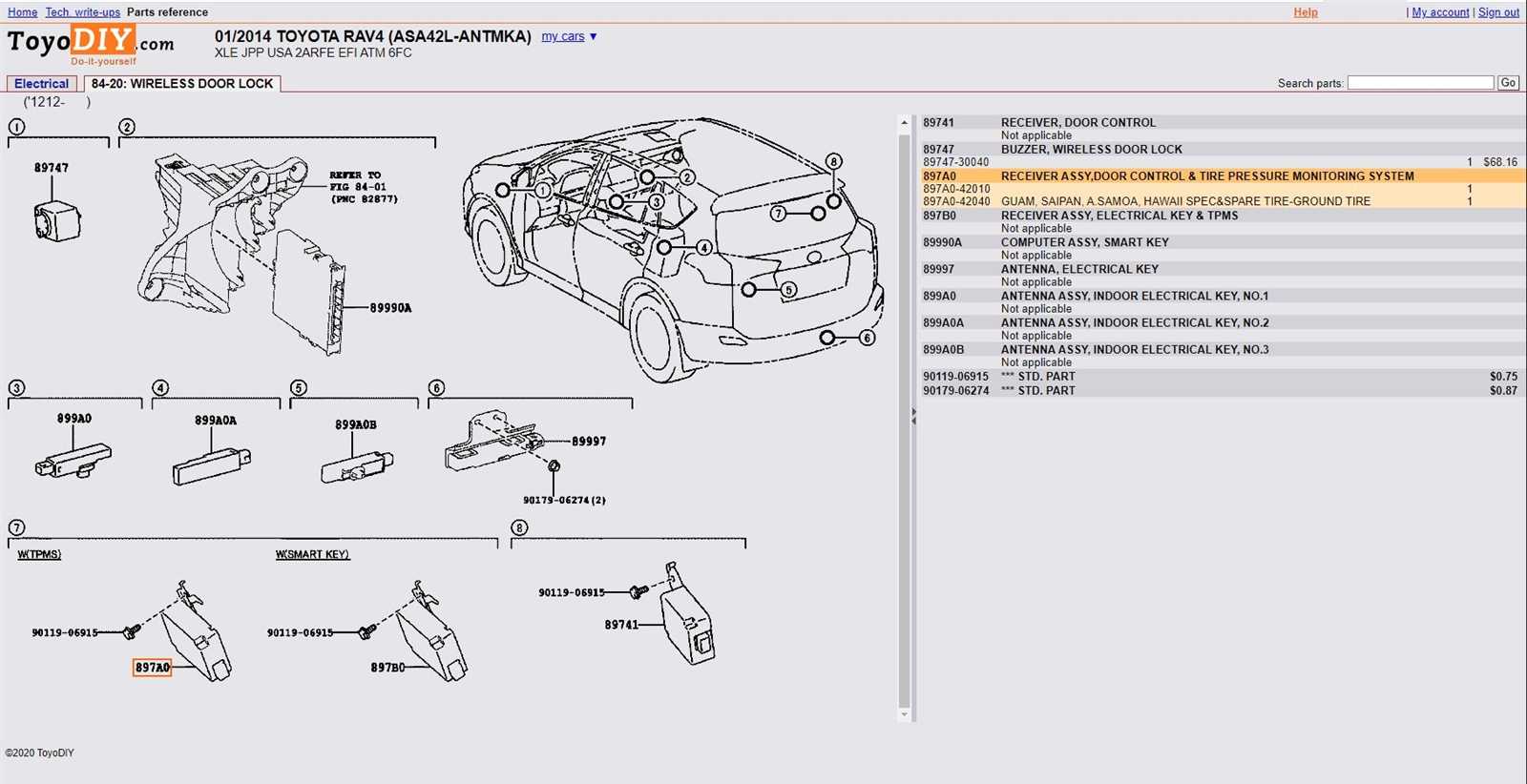1527x784 pixels.
Task: Click the parts list scroll up arrow
Action: click(904, 123)
